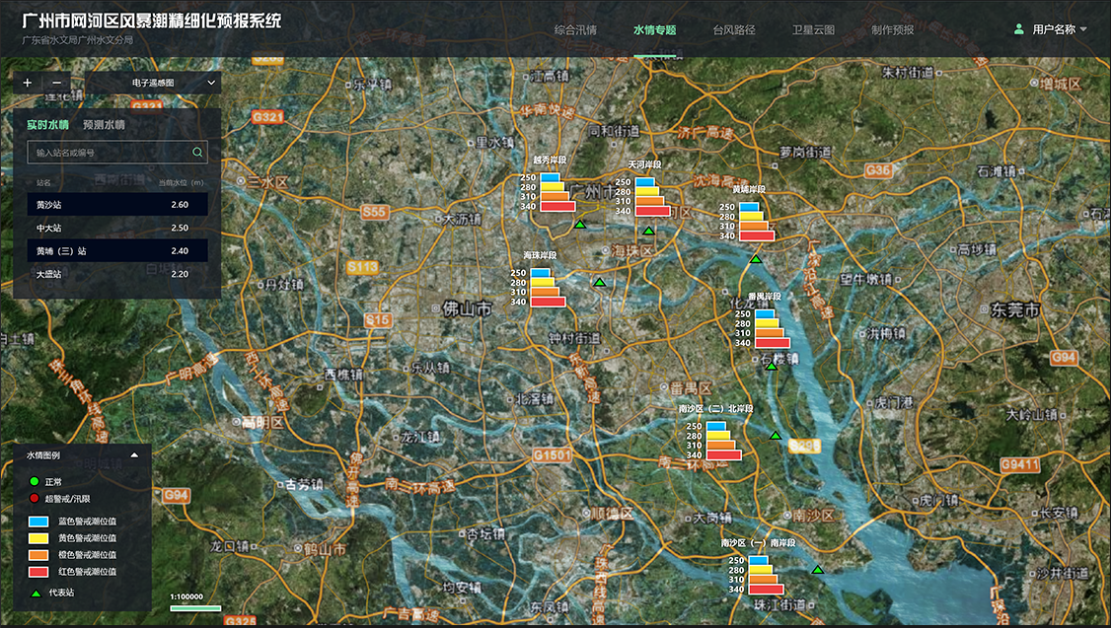Screen dimensions: 1111x628
Task: Select the 中大站 row in station list
Action: click(x=117, y=228)
